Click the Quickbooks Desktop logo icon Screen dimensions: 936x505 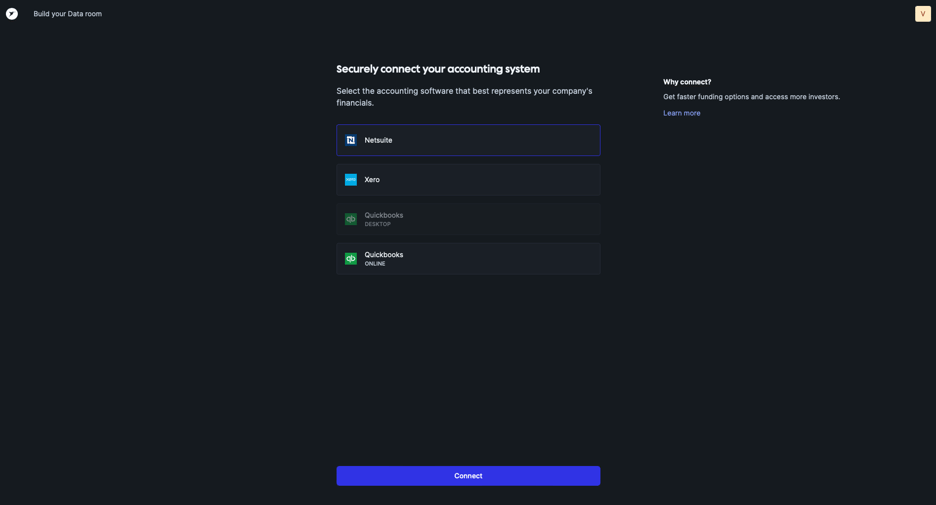[x=351, y=219]
